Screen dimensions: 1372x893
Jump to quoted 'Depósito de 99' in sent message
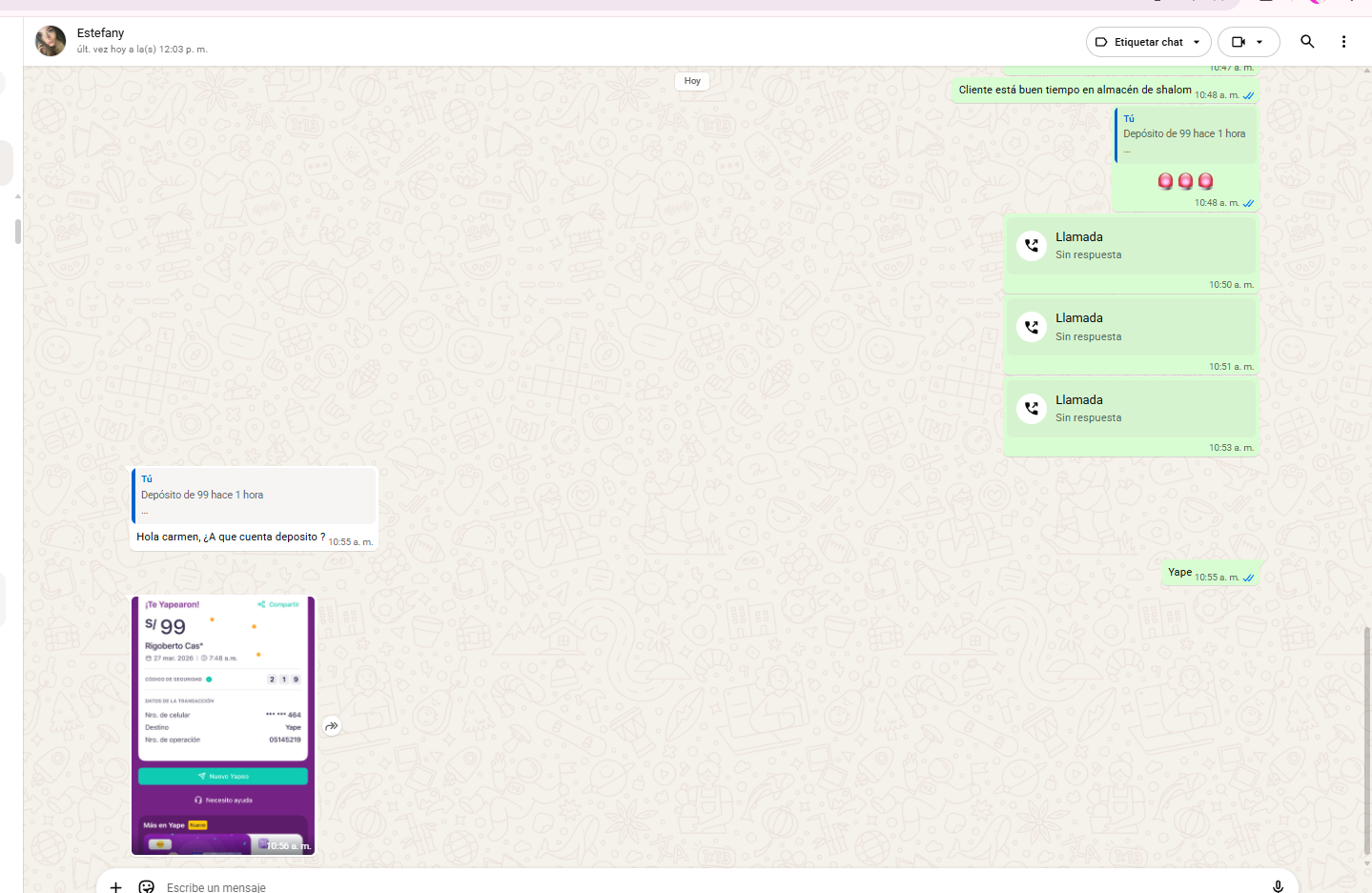(1185, 134)
